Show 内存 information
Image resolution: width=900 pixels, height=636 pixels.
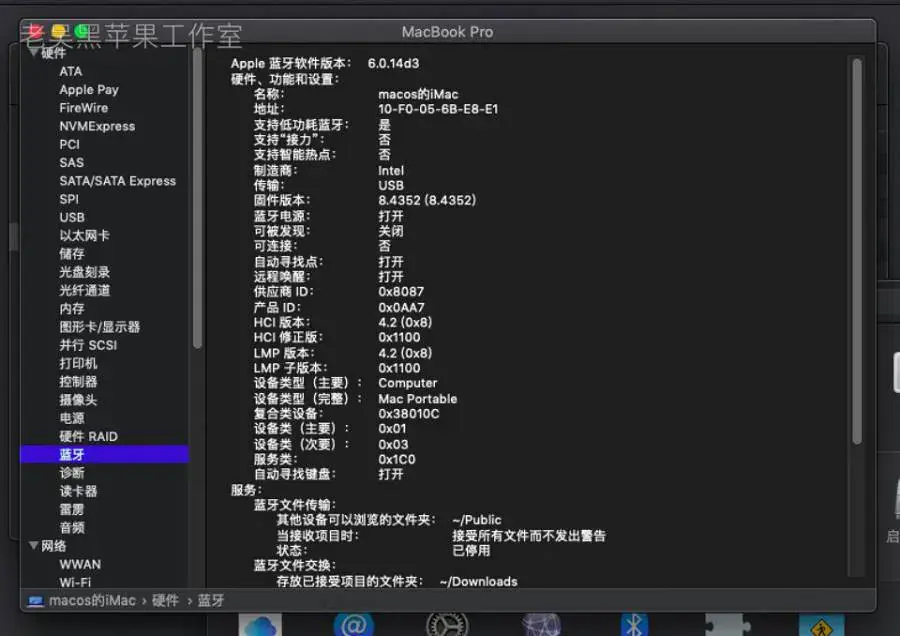click(x=72, y=309)
